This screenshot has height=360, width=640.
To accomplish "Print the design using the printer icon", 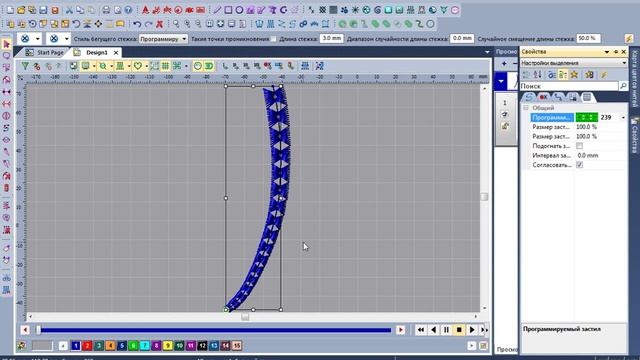I will tap(106, 9).
